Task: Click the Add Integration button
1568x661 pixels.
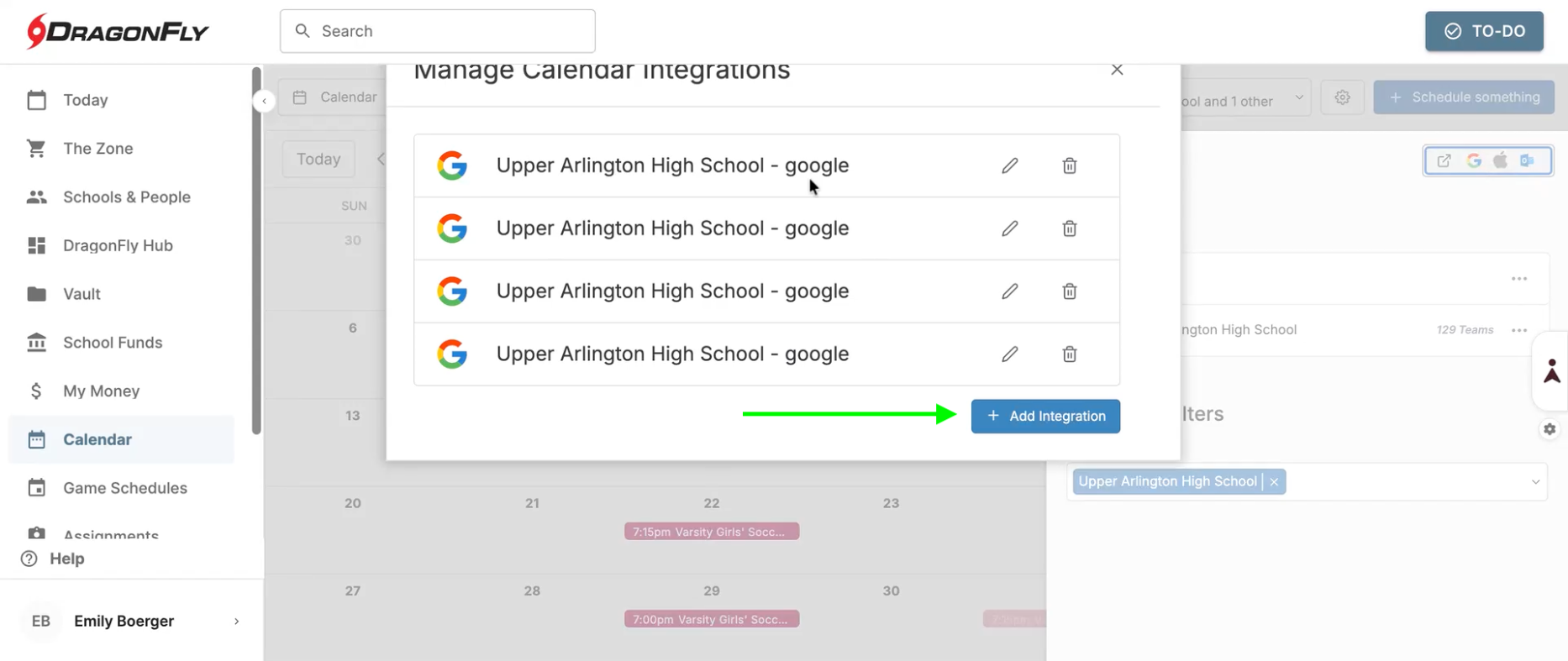Action: click(1045, 417)
